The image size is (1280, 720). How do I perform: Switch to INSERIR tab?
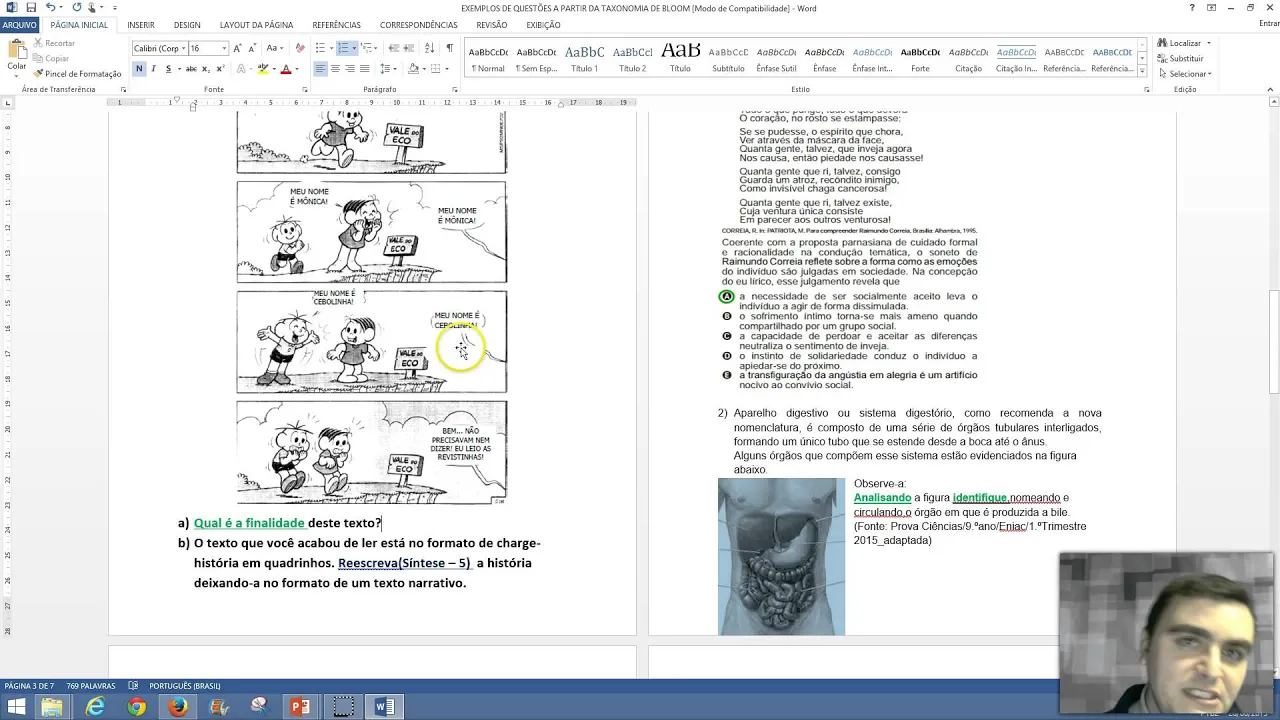pos(141,25)
